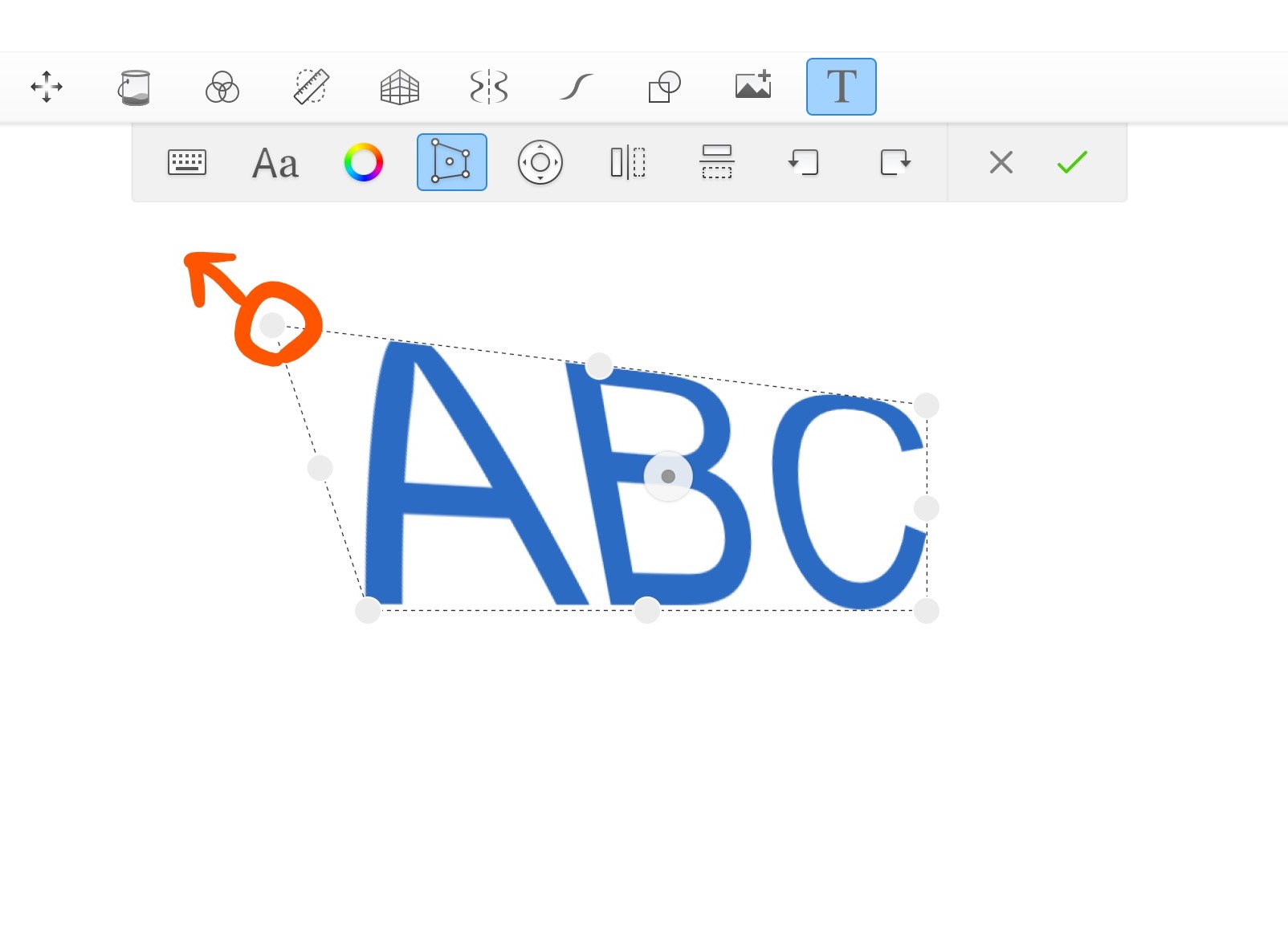
Task: Flip the text horizontally
Action: pos(628,162)
